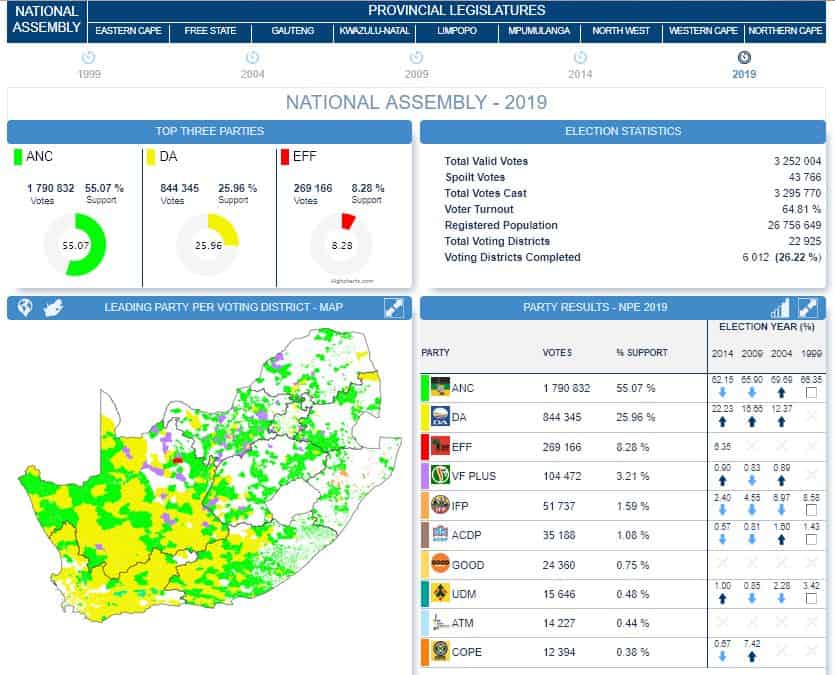Click the GOOD party logo
Viewport: 835px width, 675px height.
(x=440, y=564)
